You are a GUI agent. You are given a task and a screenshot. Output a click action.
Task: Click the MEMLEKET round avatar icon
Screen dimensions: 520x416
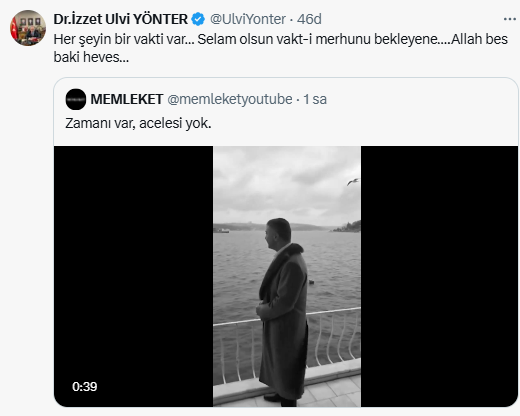(x=76, y=99)
